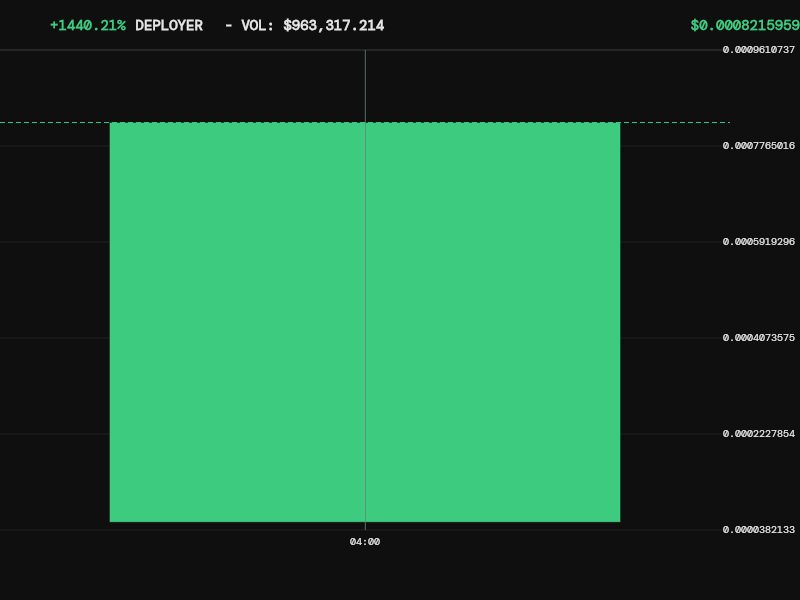Click the 0.0004073575 price axis label

point(759,338)
